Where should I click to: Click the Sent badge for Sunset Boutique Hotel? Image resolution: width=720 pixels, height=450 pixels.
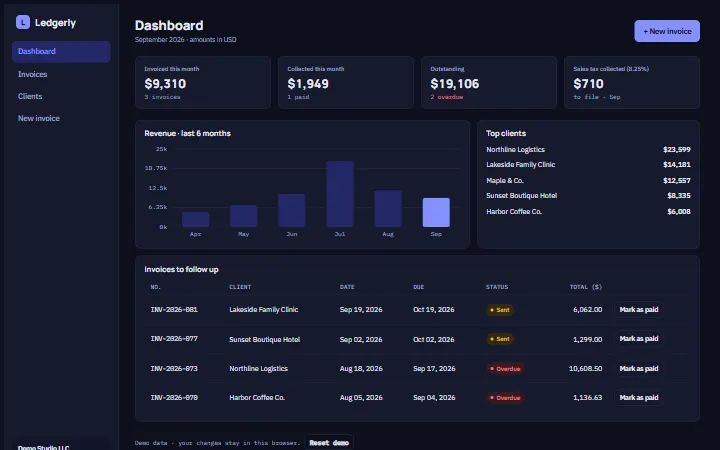tap(500, 339)
